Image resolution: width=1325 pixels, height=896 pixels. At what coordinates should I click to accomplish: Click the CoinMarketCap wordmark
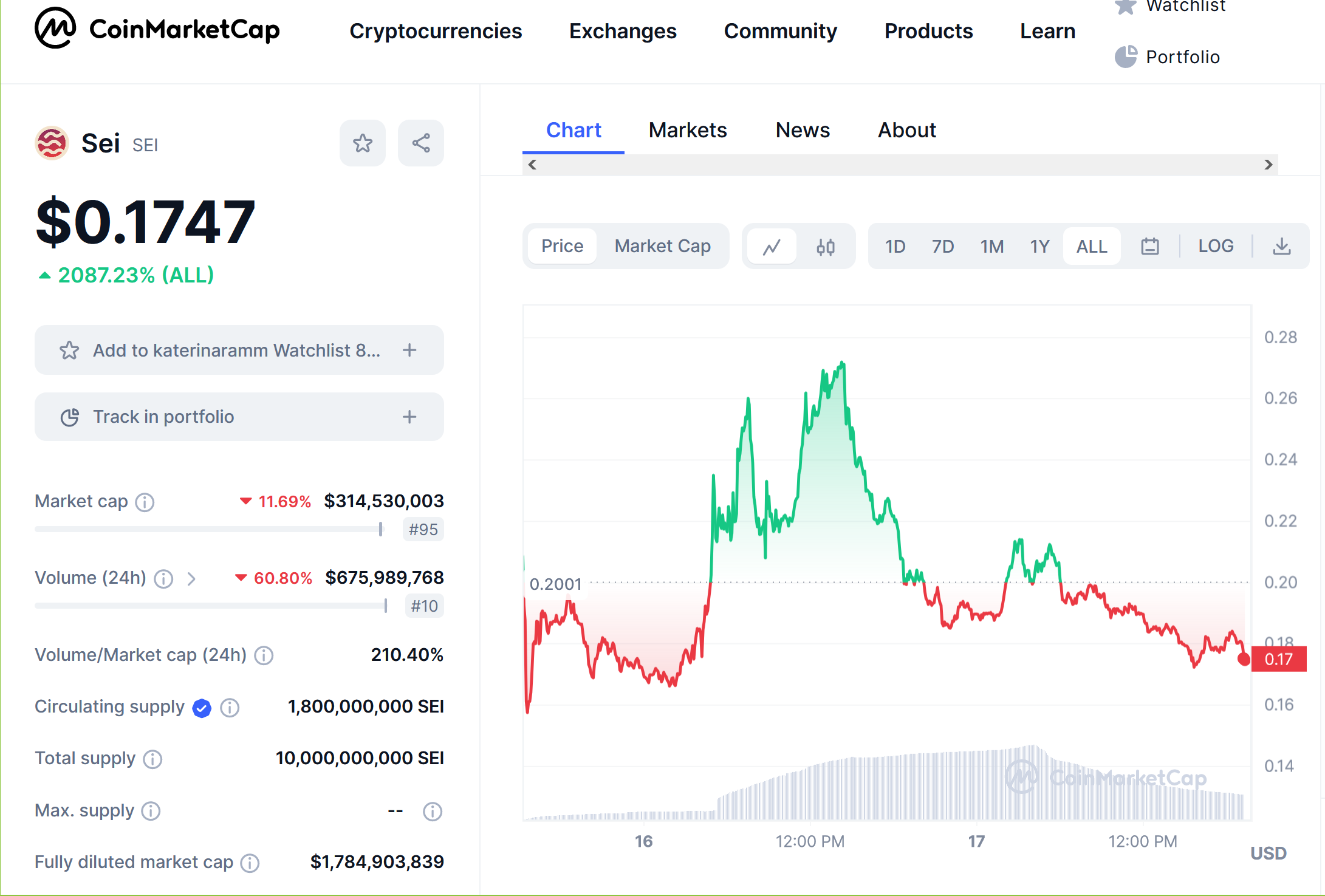coord(184,30)
